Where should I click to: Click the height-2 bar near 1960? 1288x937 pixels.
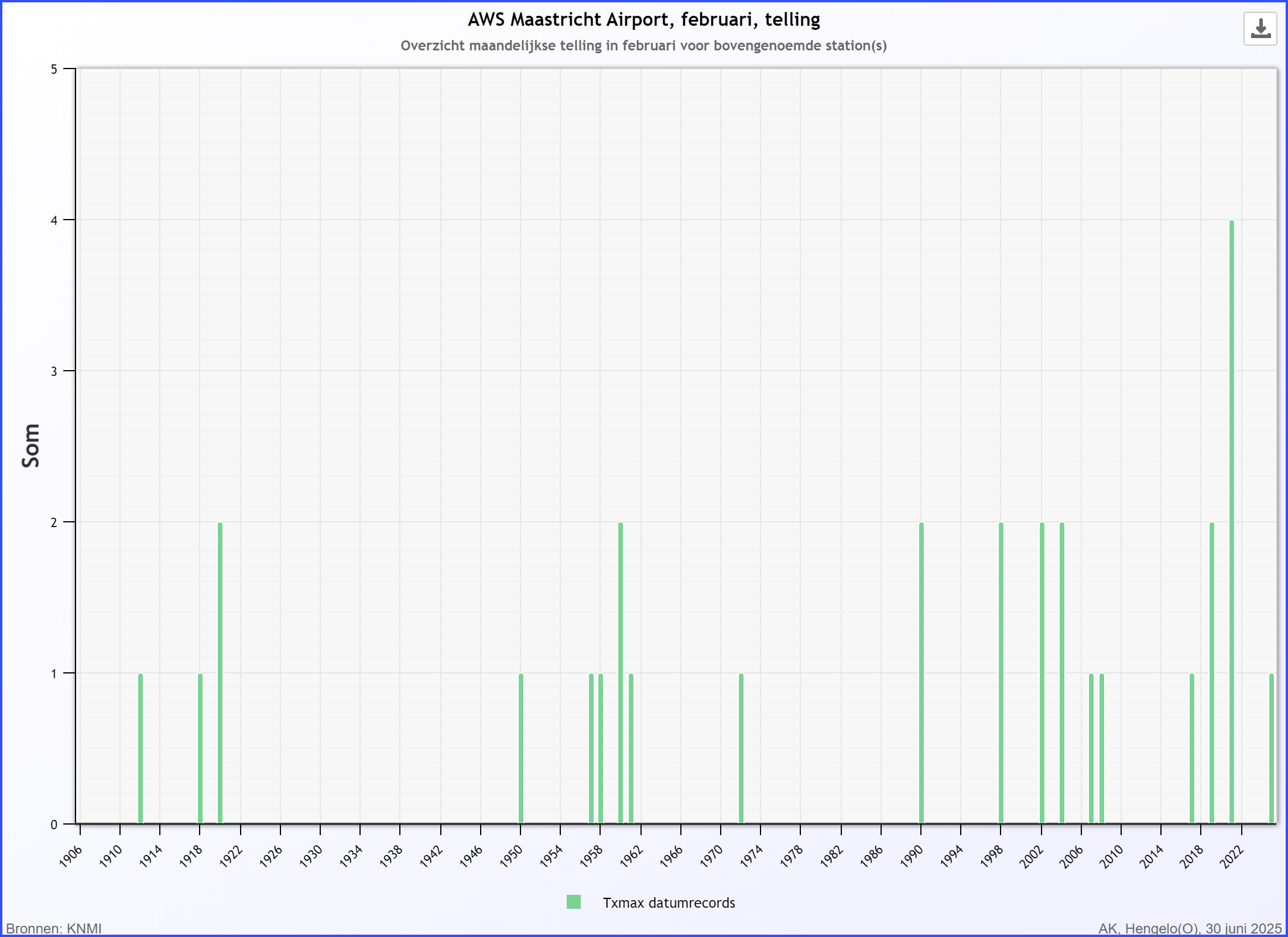coord(621,673)
